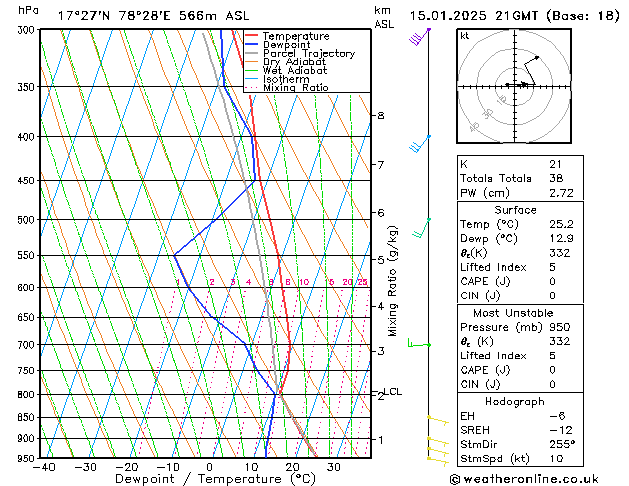
Task: Click the LCL marker label
Action: pos(393,391)
